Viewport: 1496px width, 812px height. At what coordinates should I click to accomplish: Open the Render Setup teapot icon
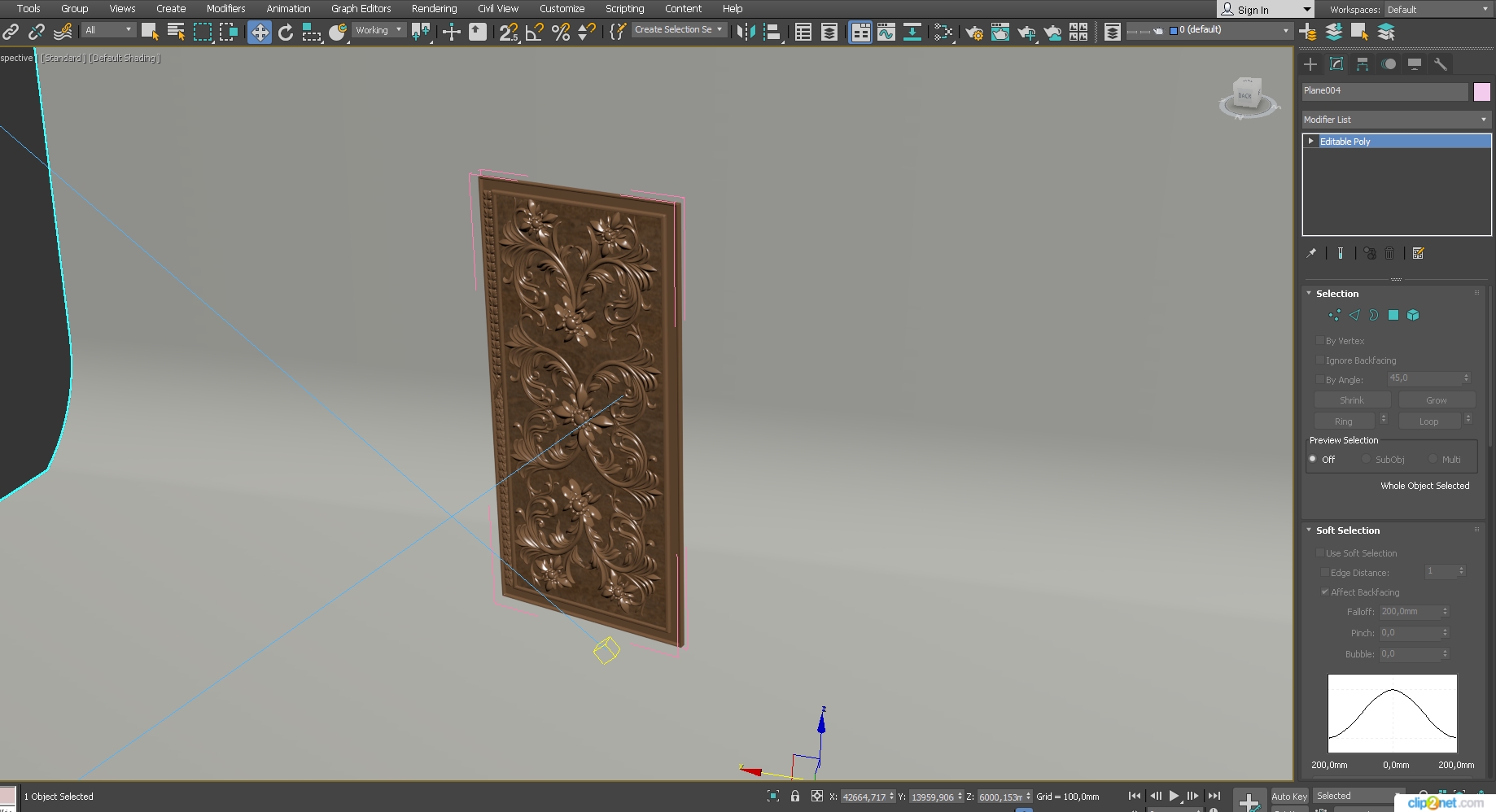pyautogui.click(x=974, y=32)
